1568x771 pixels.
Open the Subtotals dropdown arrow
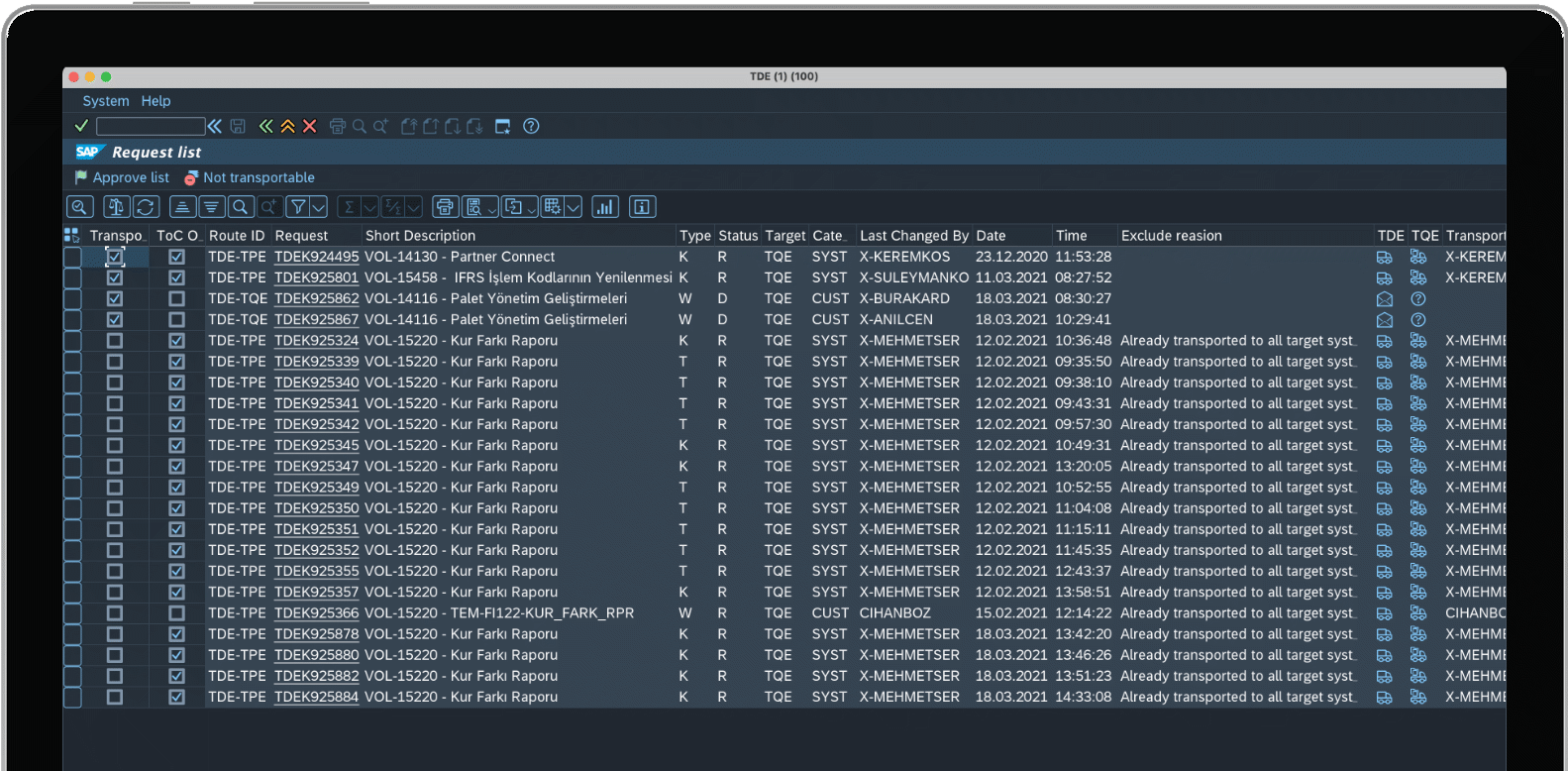click(414, 206)
